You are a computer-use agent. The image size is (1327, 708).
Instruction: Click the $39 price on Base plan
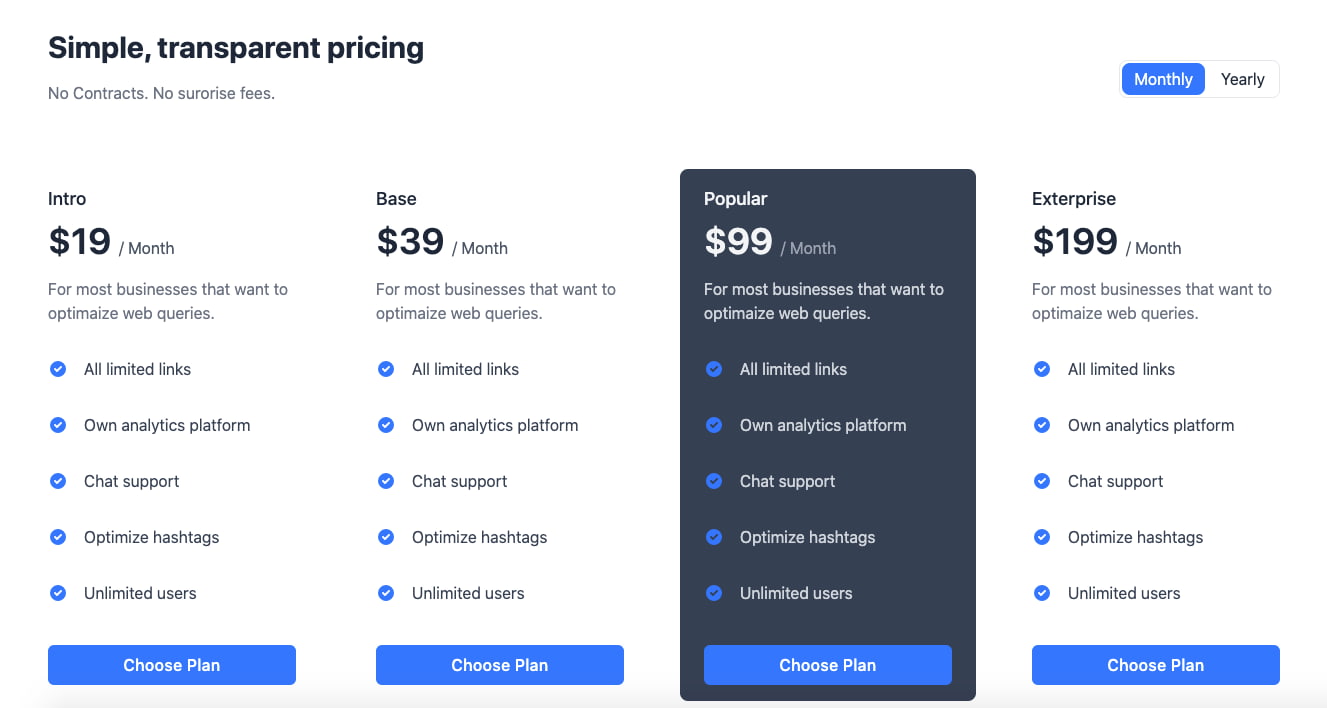pyautogui.click(x=410, y=240)
